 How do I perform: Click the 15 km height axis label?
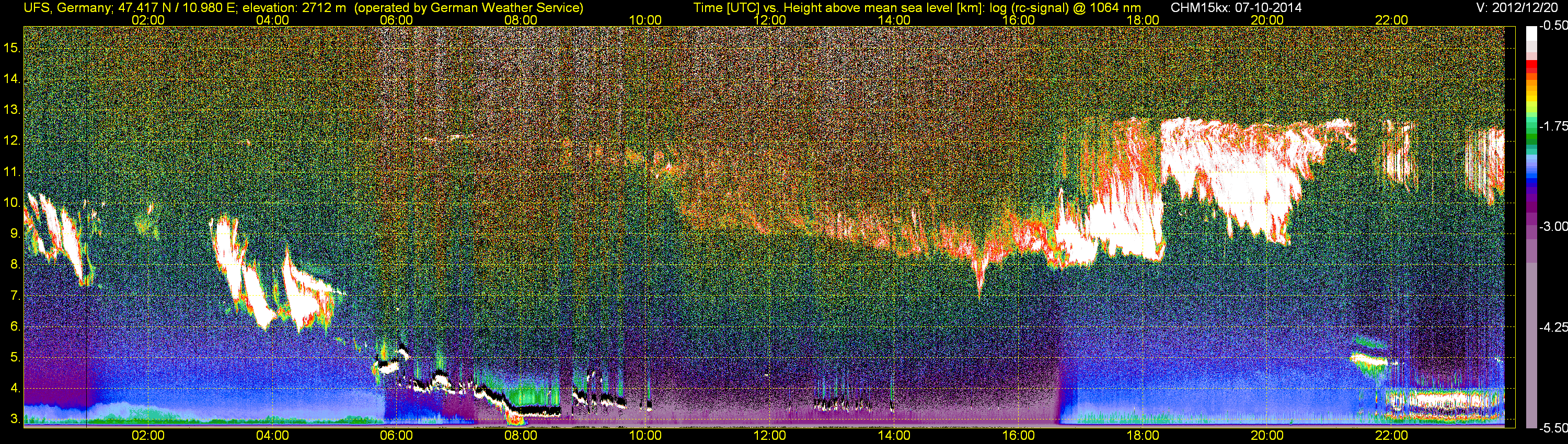pos(12,48)
